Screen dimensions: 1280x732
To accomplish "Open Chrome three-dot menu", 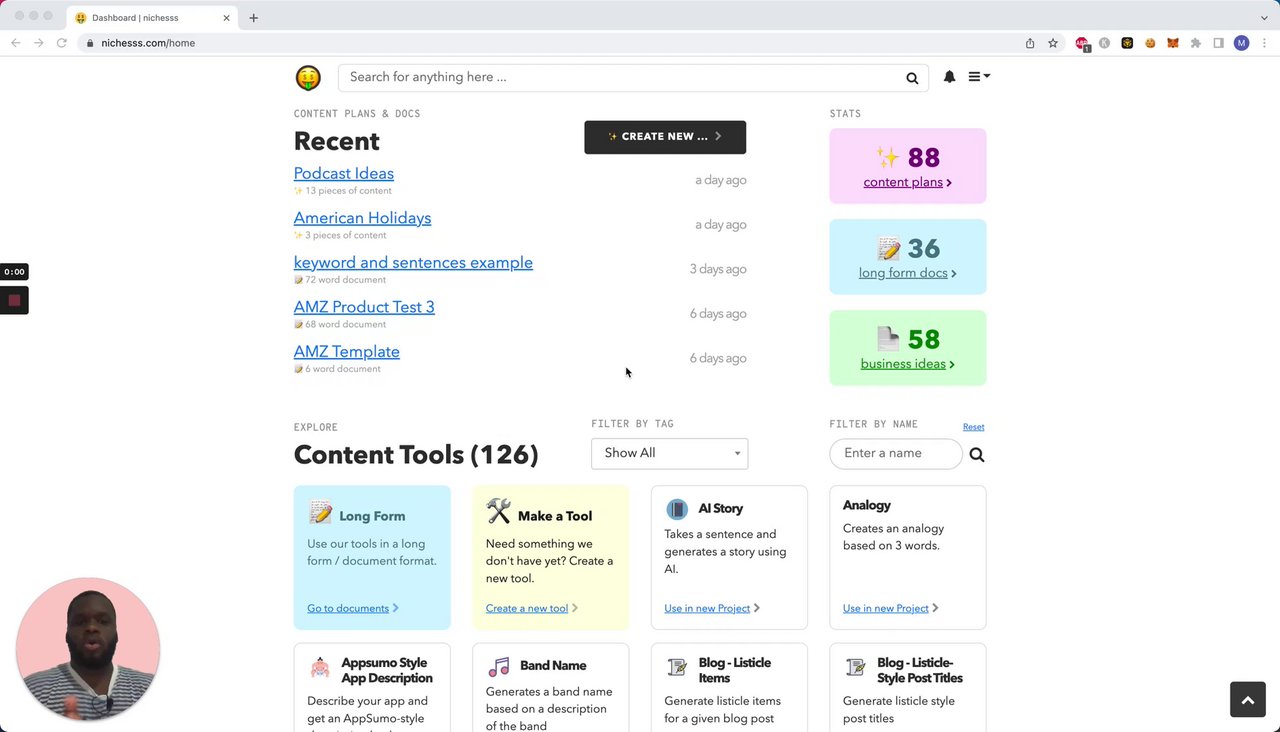I will (1264, 43).
